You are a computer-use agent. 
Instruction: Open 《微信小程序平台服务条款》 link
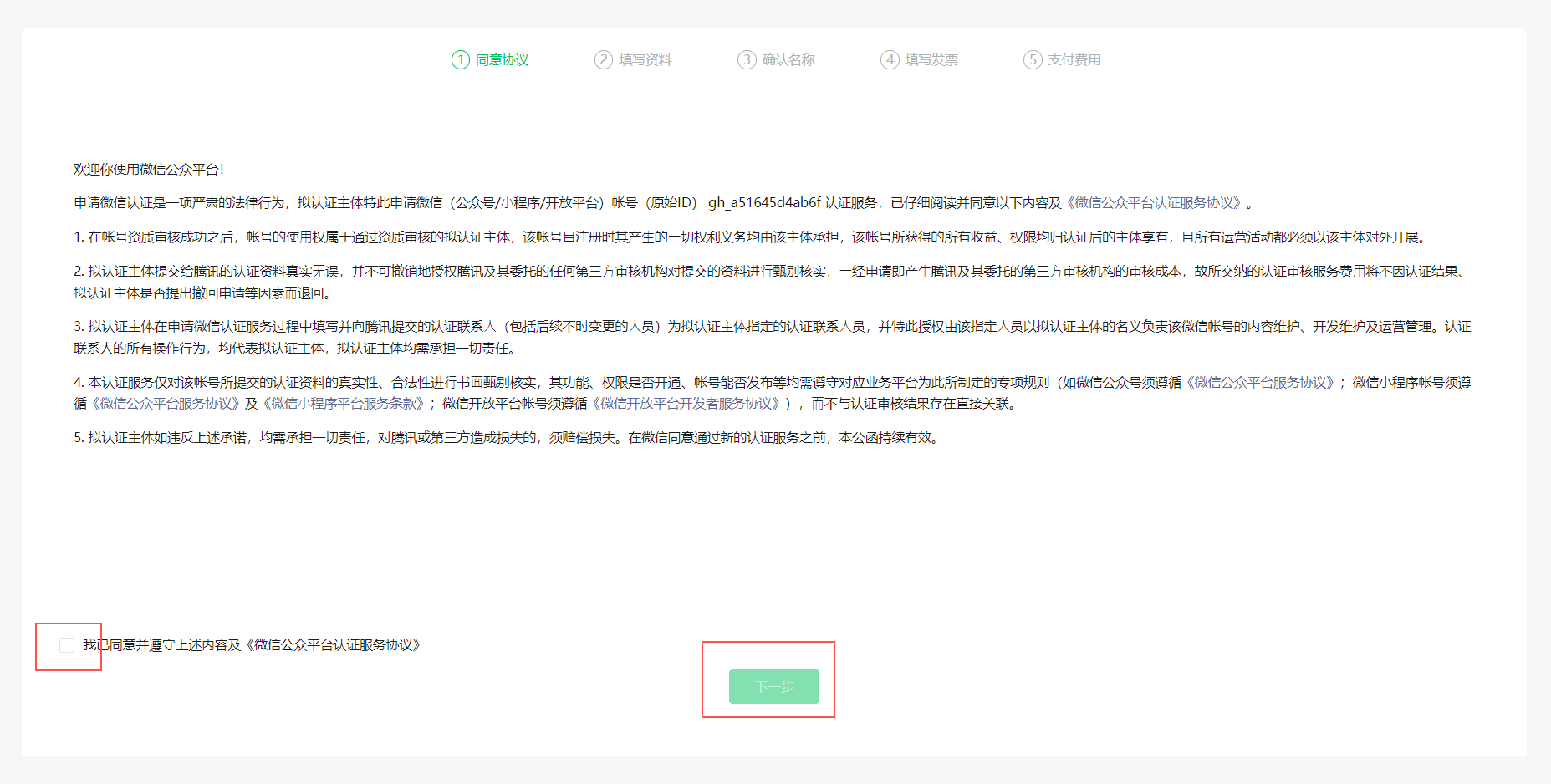tap(344, 403)
